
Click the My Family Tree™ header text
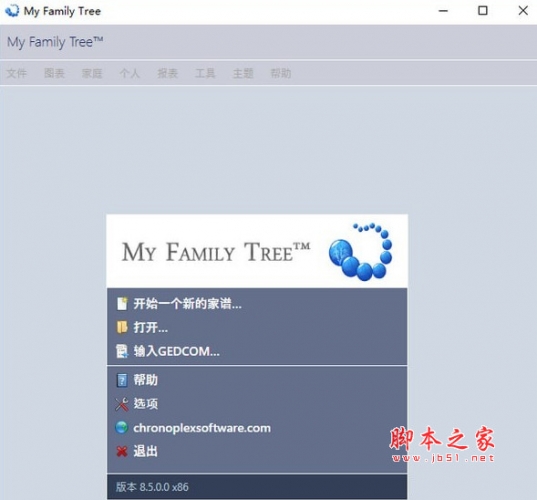coord(55,42)
